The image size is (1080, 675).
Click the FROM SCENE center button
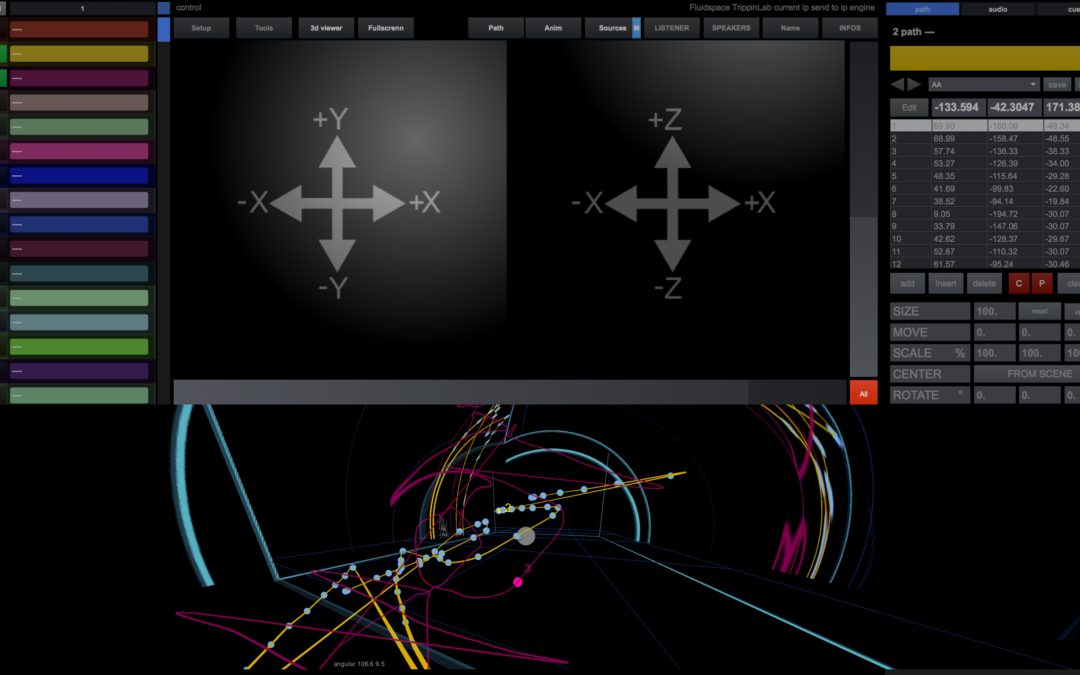click(1026, 373)
